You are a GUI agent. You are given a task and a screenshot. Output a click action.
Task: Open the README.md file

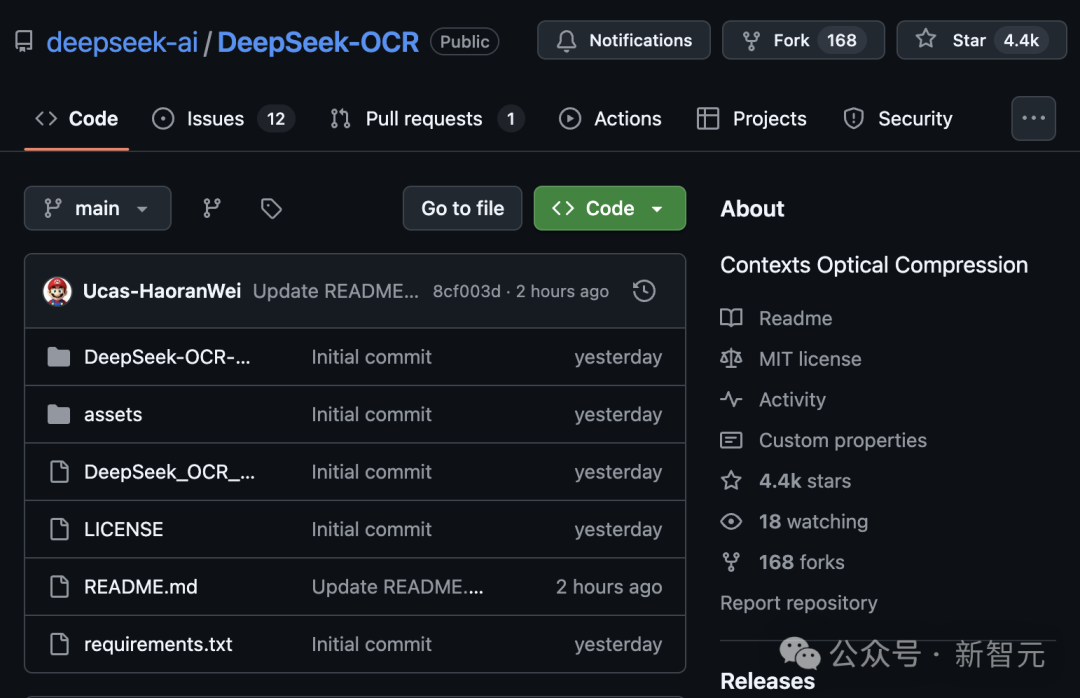(x=141, y=586)
